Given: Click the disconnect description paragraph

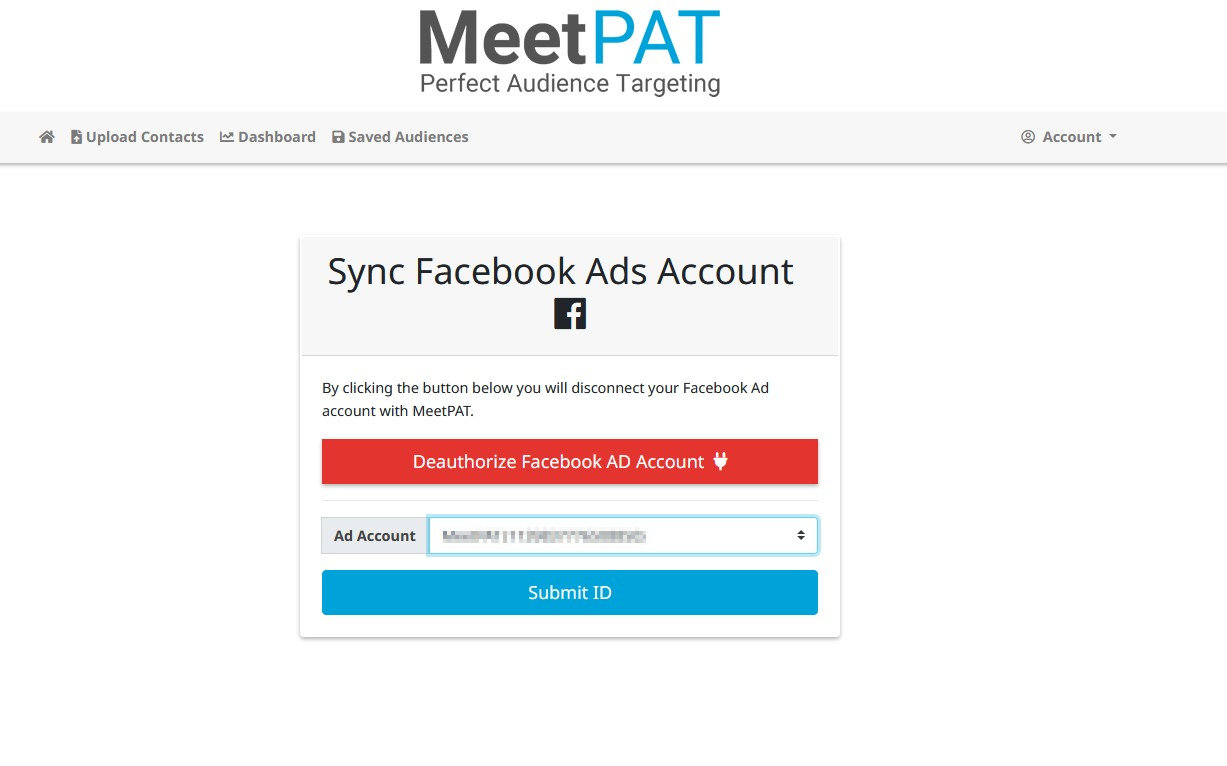Looking at the screenshot, I should (545, 399).
